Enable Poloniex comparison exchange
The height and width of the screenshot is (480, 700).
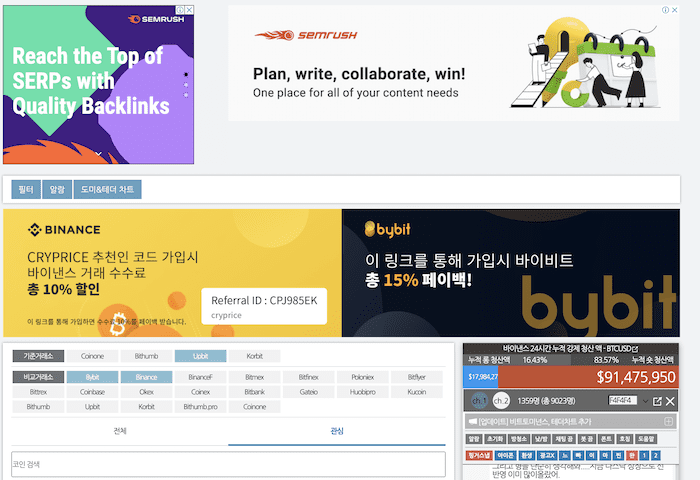click(x=362, y=377)
